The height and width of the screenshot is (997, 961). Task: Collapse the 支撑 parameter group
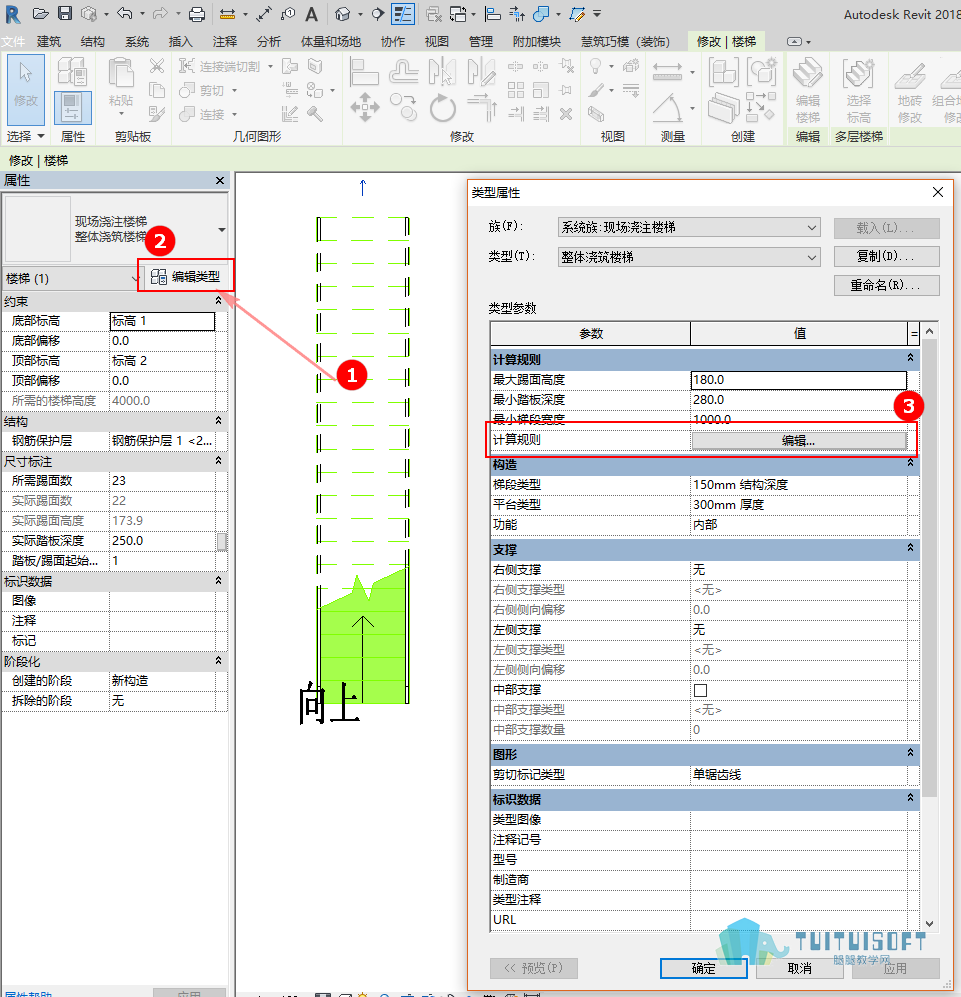tap(910, 548)
